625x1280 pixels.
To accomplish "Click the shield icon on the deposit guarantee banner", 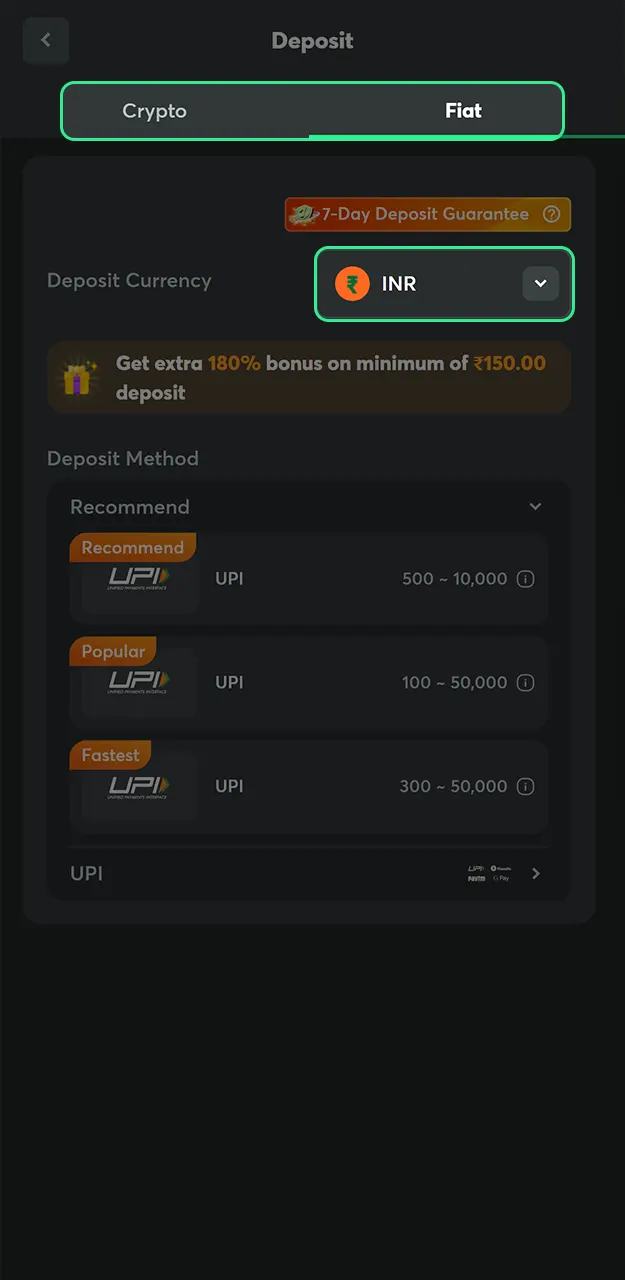I will click(x=307, y=214).
